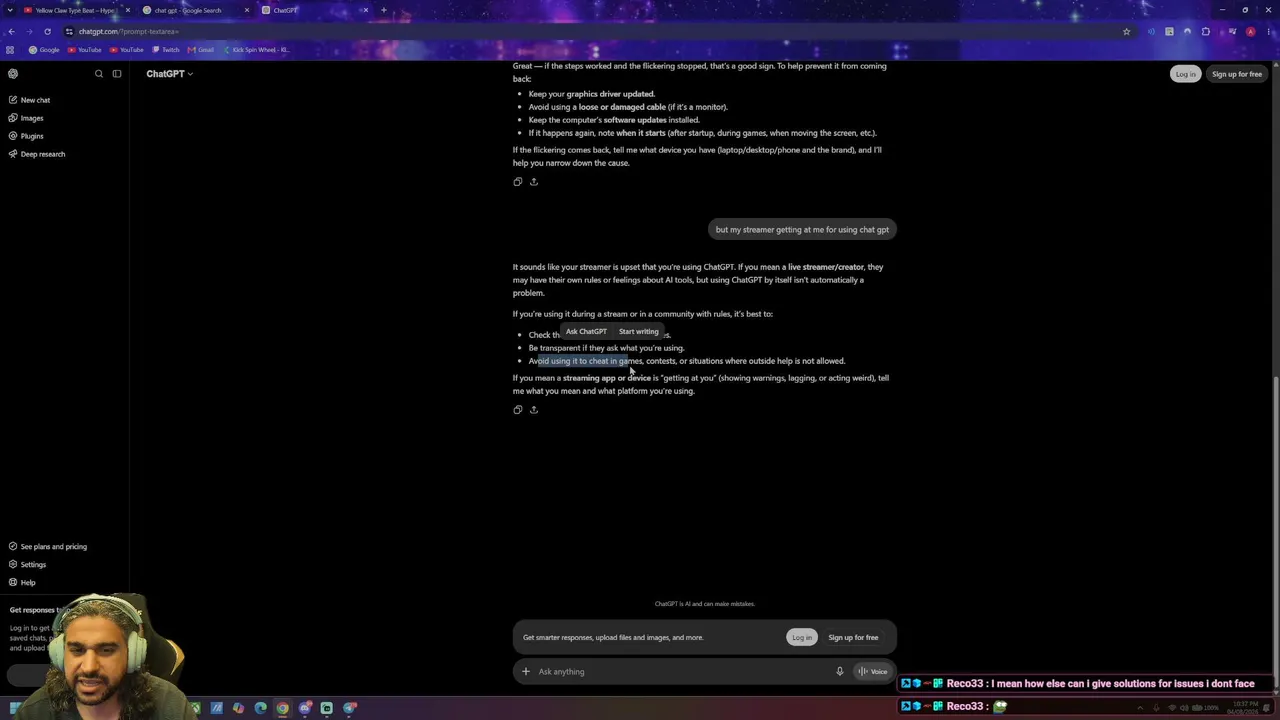Image resolution: width=1280 pixels, height=720 pixels.
Task: Click Ask ChatGPT in selection popup
Action: point(586,332)
